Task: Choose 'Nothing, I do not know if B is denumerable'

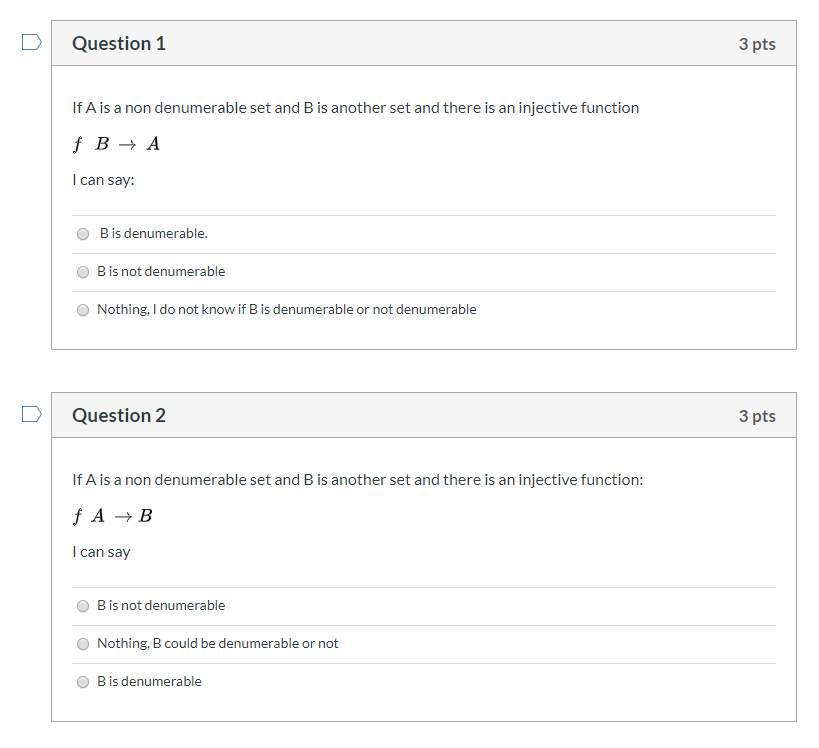Action: pos(83,309)
